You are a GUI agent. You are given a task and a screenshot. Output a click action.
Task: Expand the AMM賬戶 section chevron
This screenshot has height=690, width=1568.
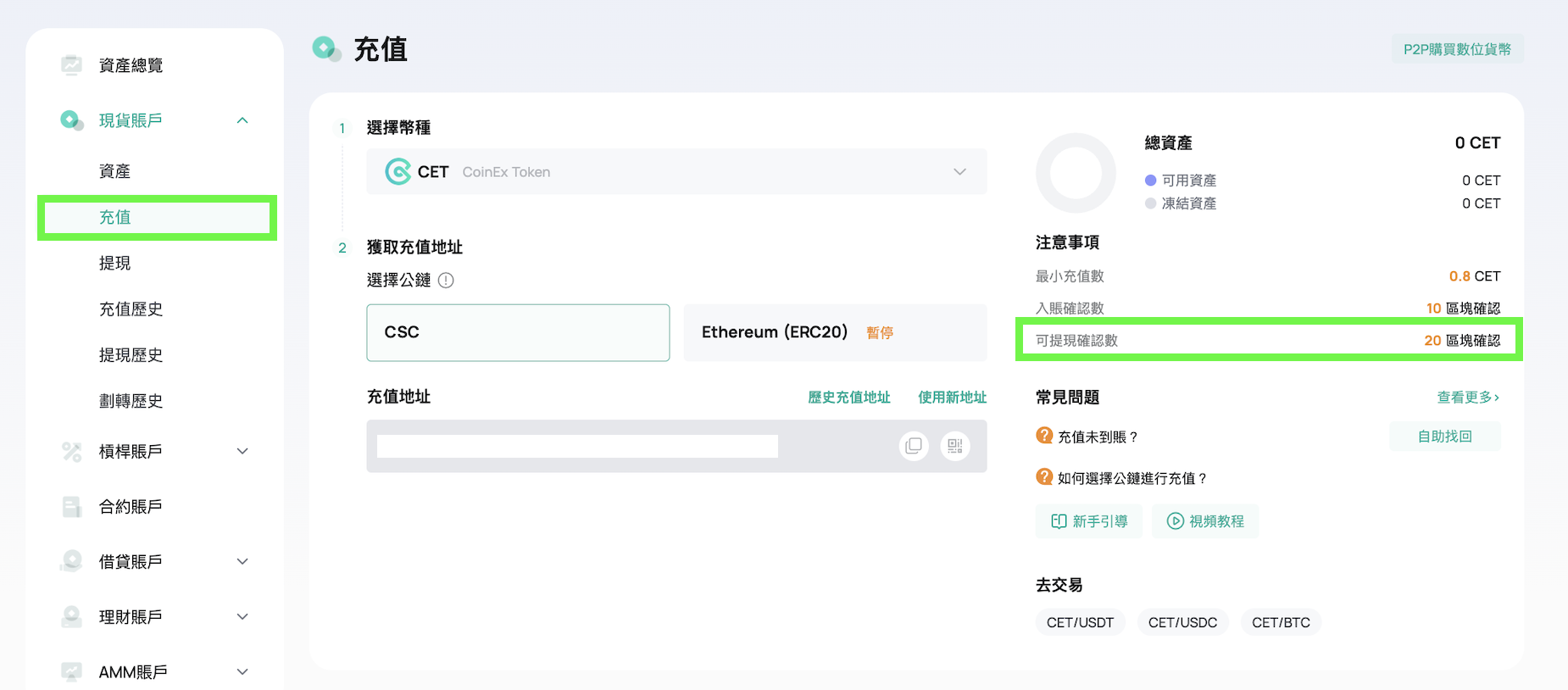242,672
